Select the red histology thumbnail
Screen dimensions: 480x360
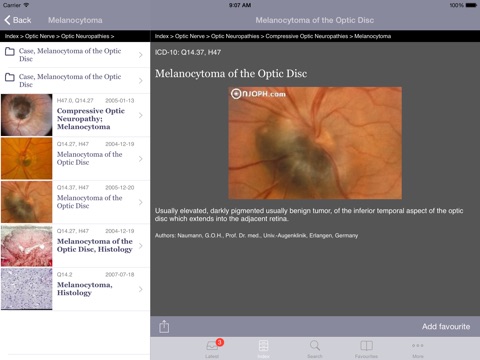click(x=27, y=246)
